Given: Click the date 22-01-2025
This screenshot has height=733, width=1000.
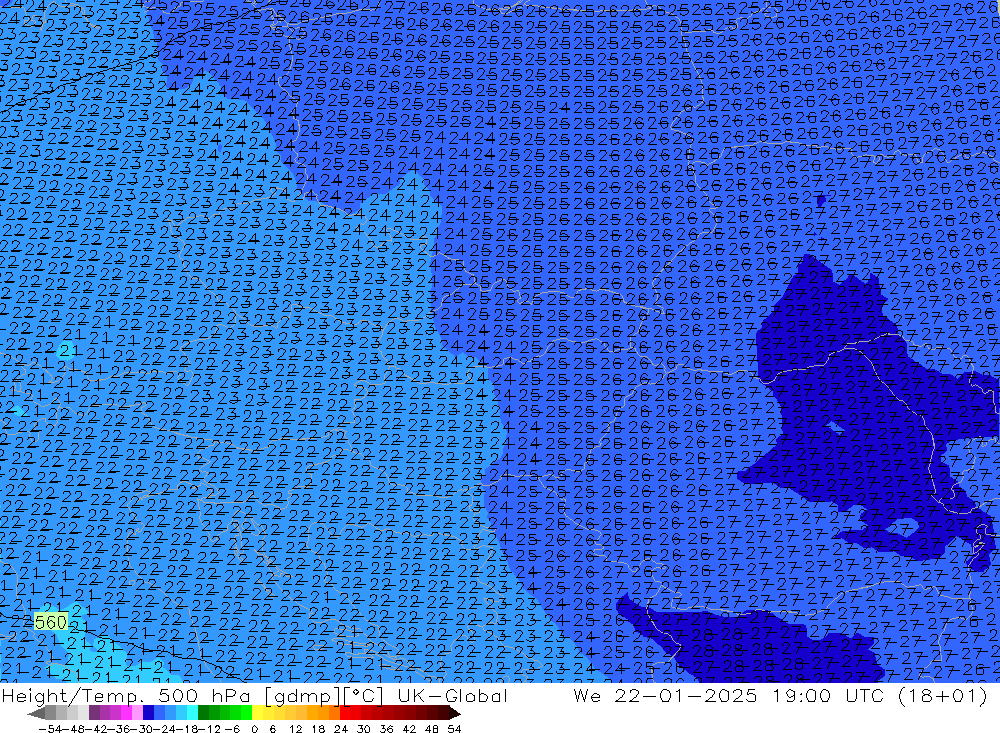Looking at the screenshot, I should 686,696.
